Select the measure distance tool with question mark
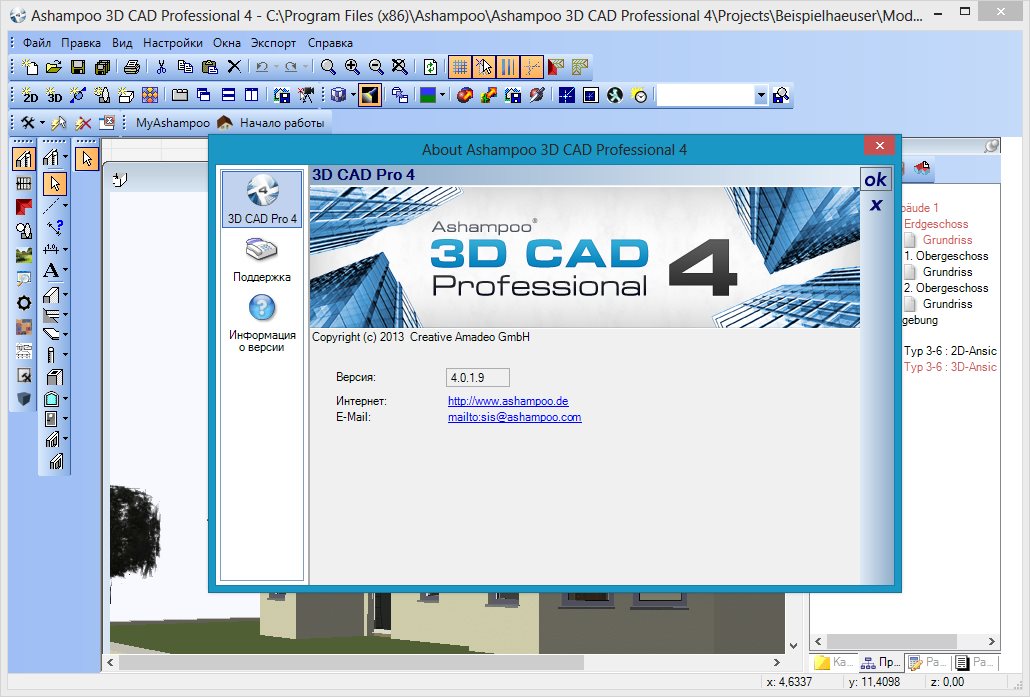 tap(55, 227)
